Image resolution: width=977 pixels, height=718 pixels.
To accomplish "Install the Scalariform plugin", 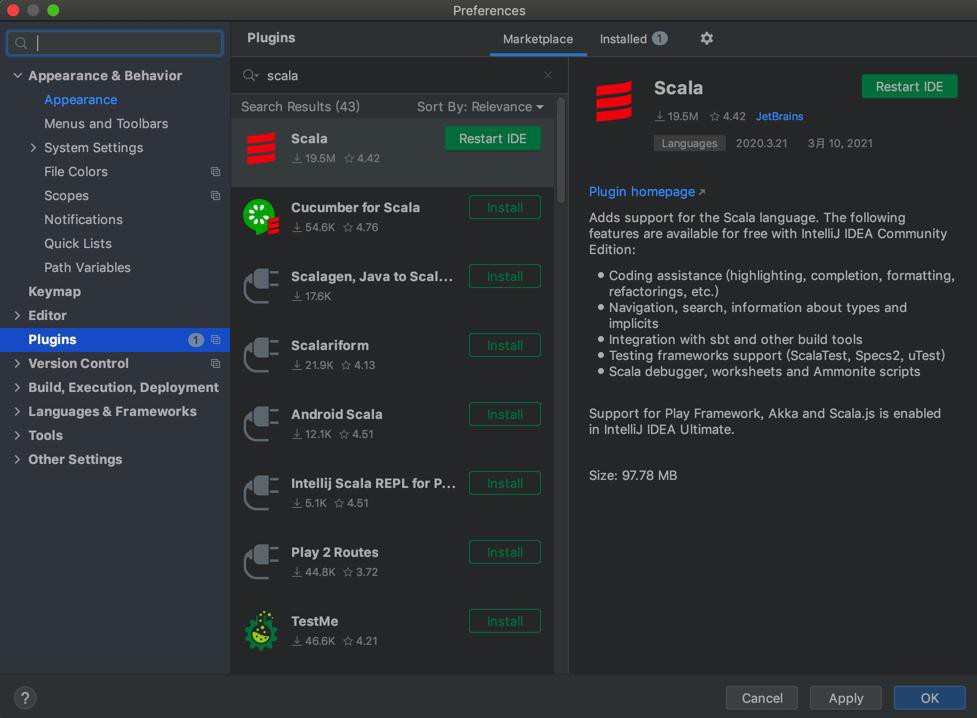I will tap(505, 345).
